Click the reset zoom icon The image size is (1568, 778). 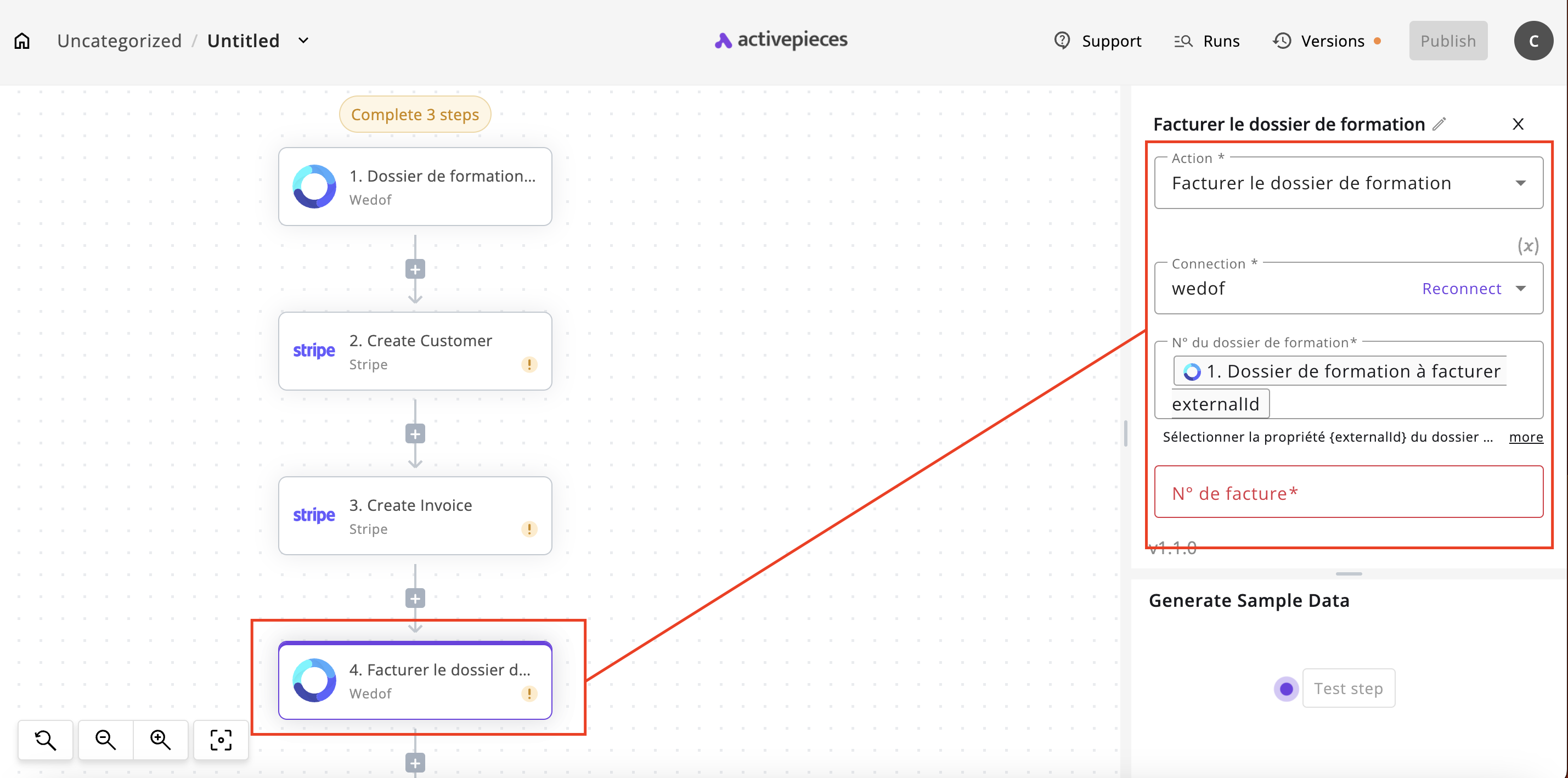pyautogui.click(x=46, y=739)
